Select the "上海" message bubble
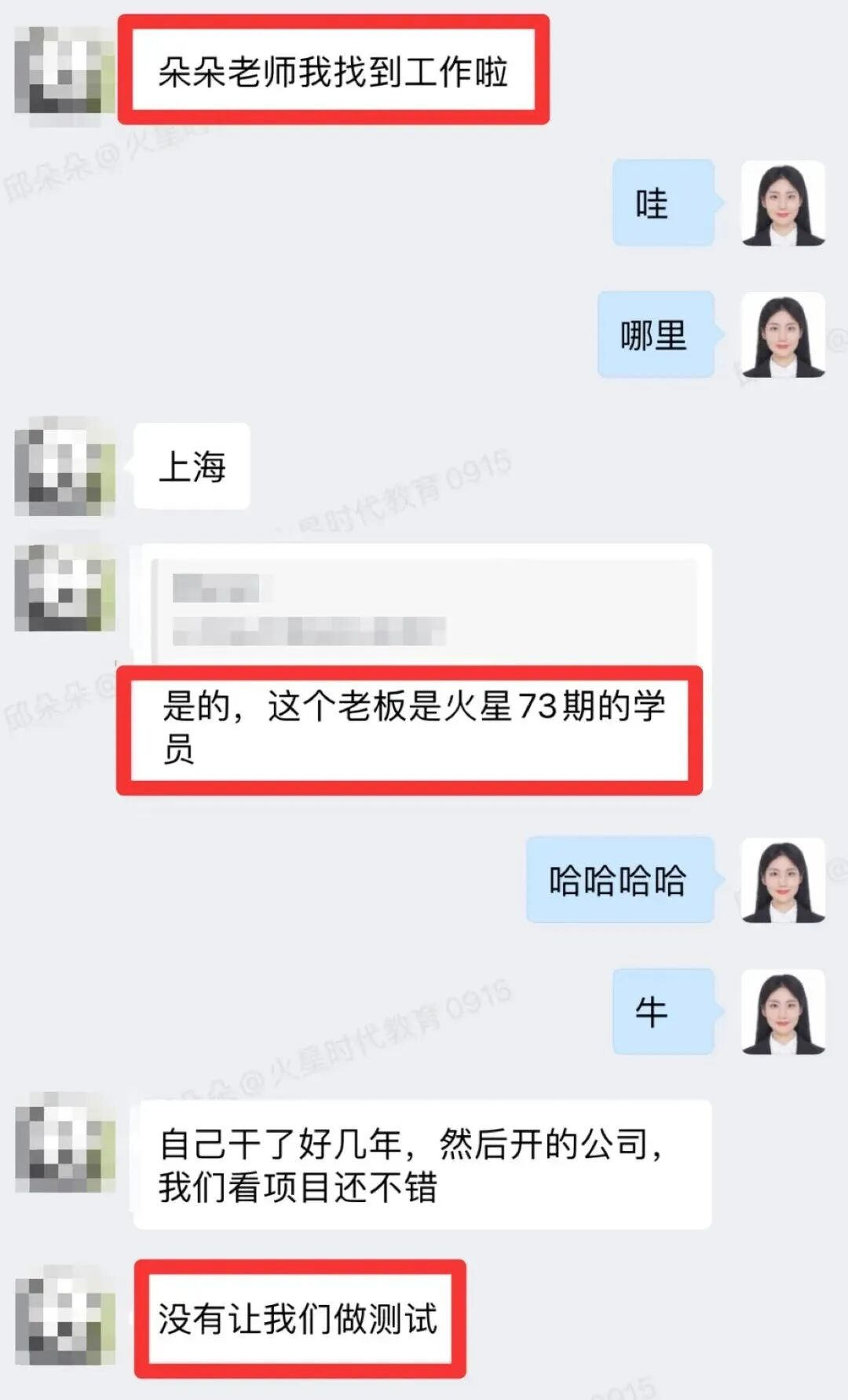Screen dimensions: 848x1400 (192, 467)
